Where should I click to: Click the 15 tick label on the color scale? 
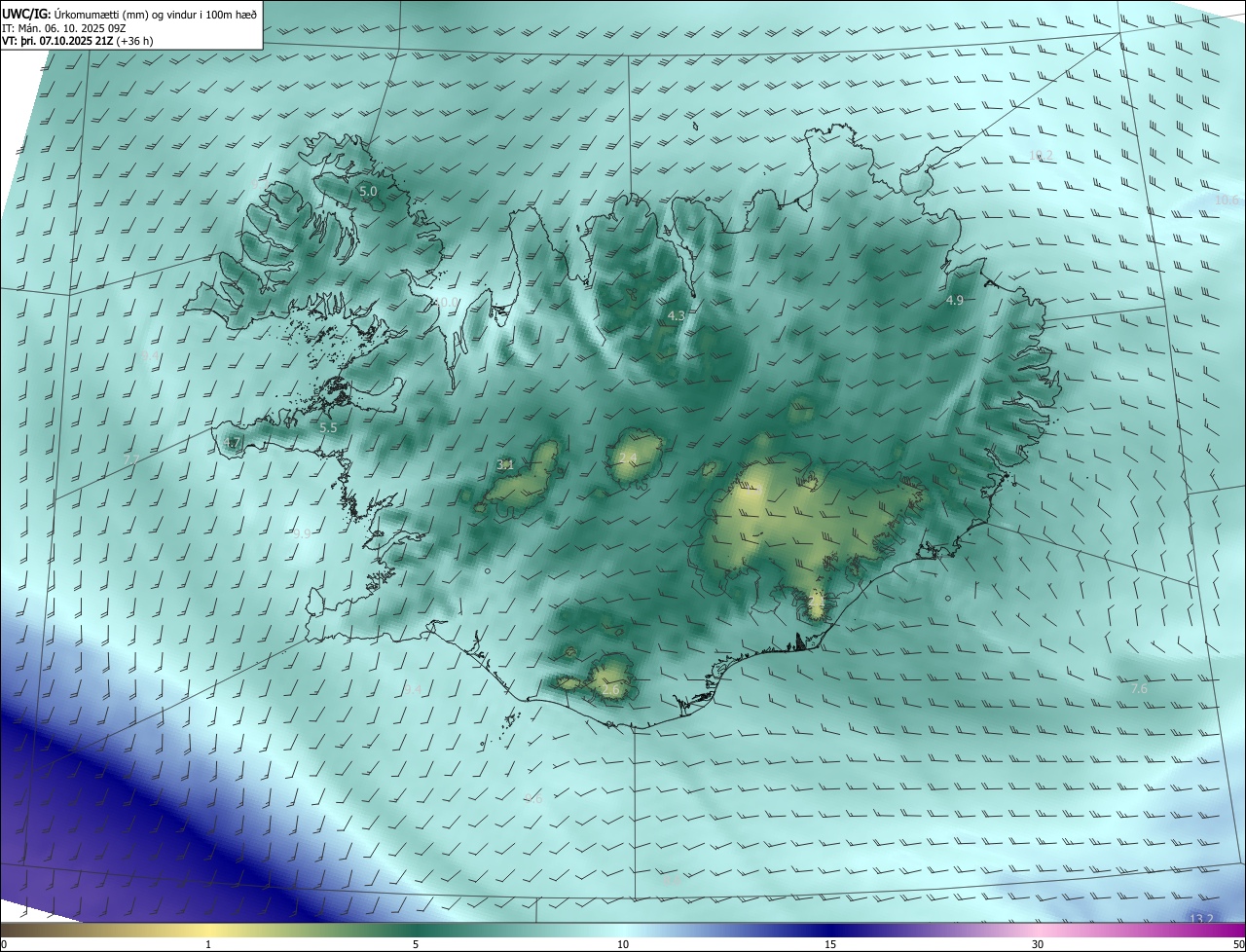pos(830,945)
